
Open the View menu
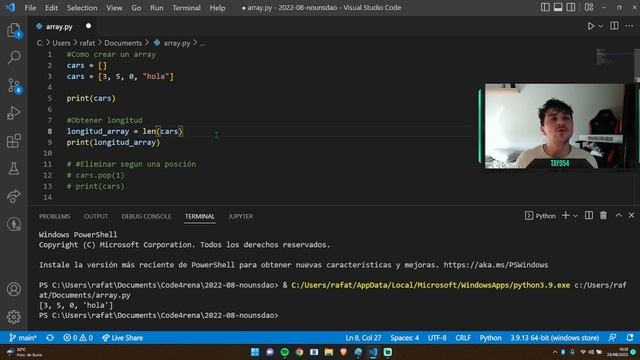114,8
